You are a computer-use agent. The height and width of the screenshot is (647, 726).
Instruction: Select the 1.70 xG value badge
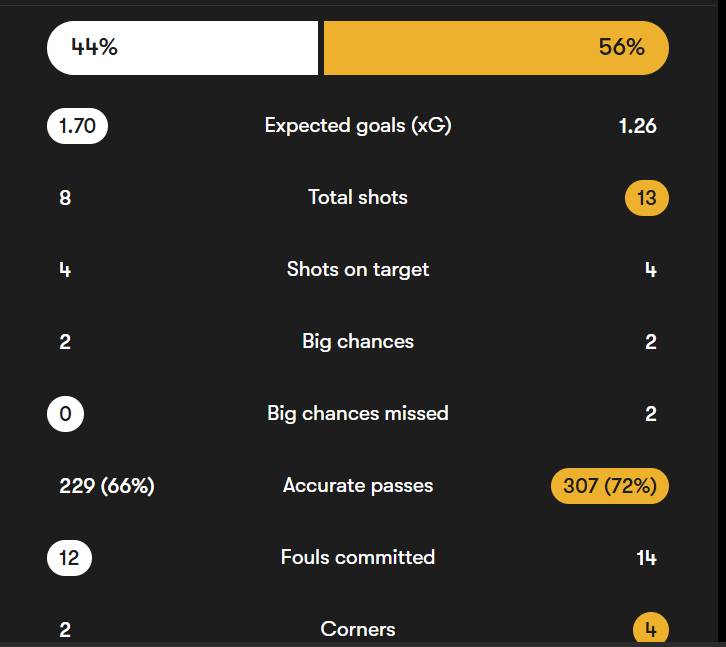click(77, 126)
